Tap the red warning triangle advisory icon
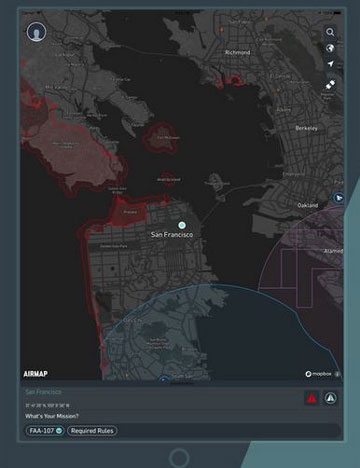Screen dimensions: 360x468 (x=312, y=398)
